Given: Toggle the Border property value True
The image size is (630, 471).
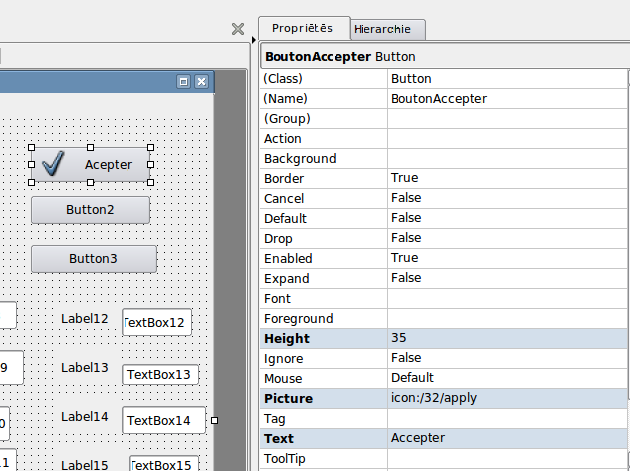Looking at the screenshot, I should 507,178.
